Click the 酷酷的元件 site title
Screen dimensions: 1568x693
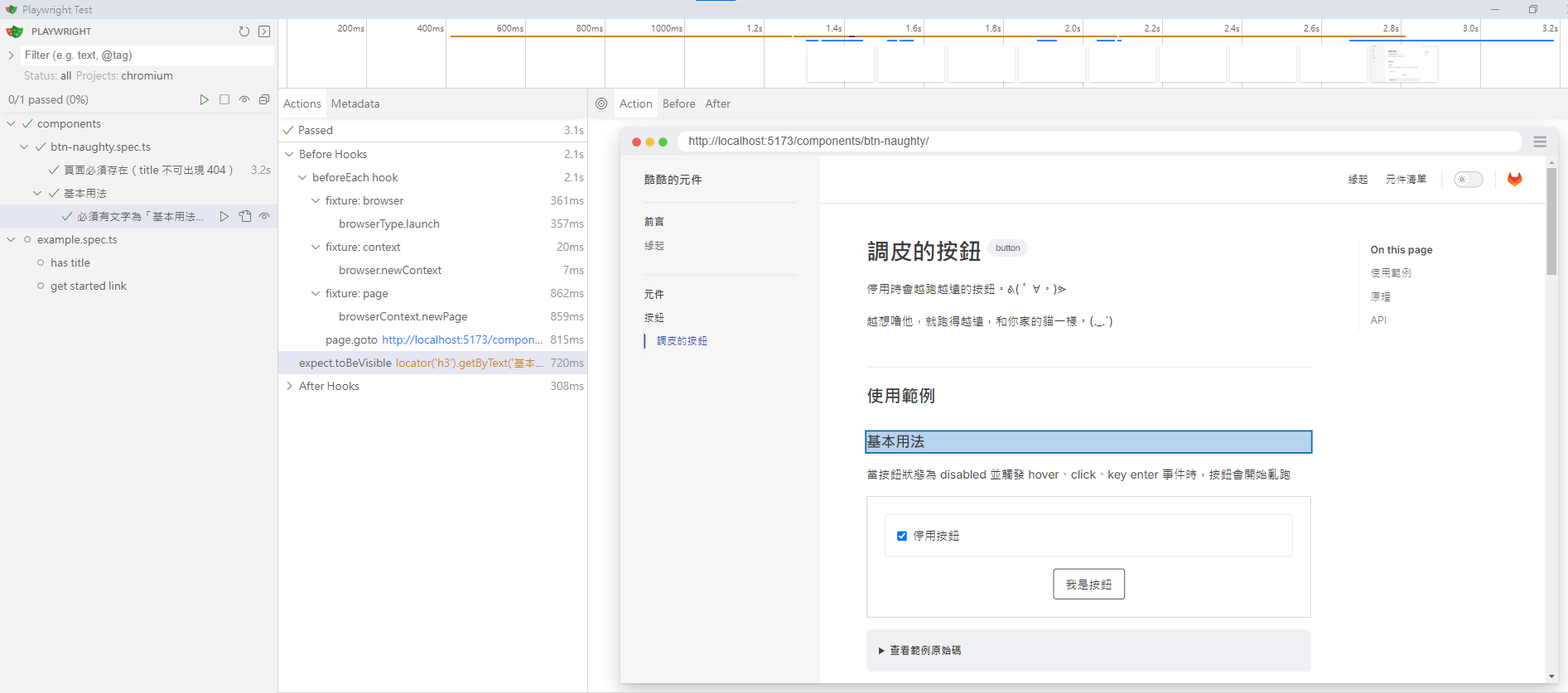click(673, 180)
